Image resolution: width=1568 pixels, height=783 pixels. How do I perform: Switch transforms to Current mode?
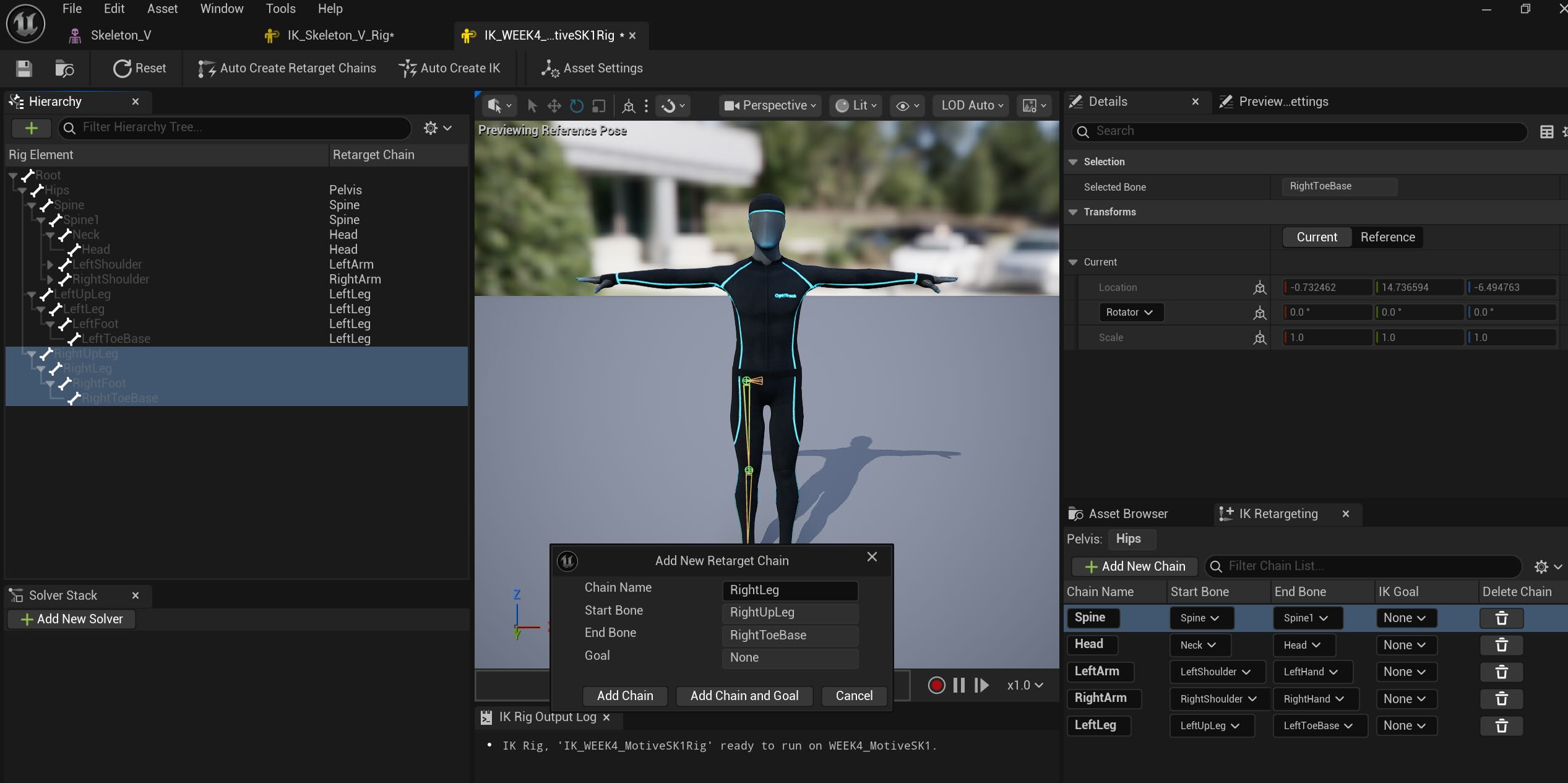(x=1316, y=237)
